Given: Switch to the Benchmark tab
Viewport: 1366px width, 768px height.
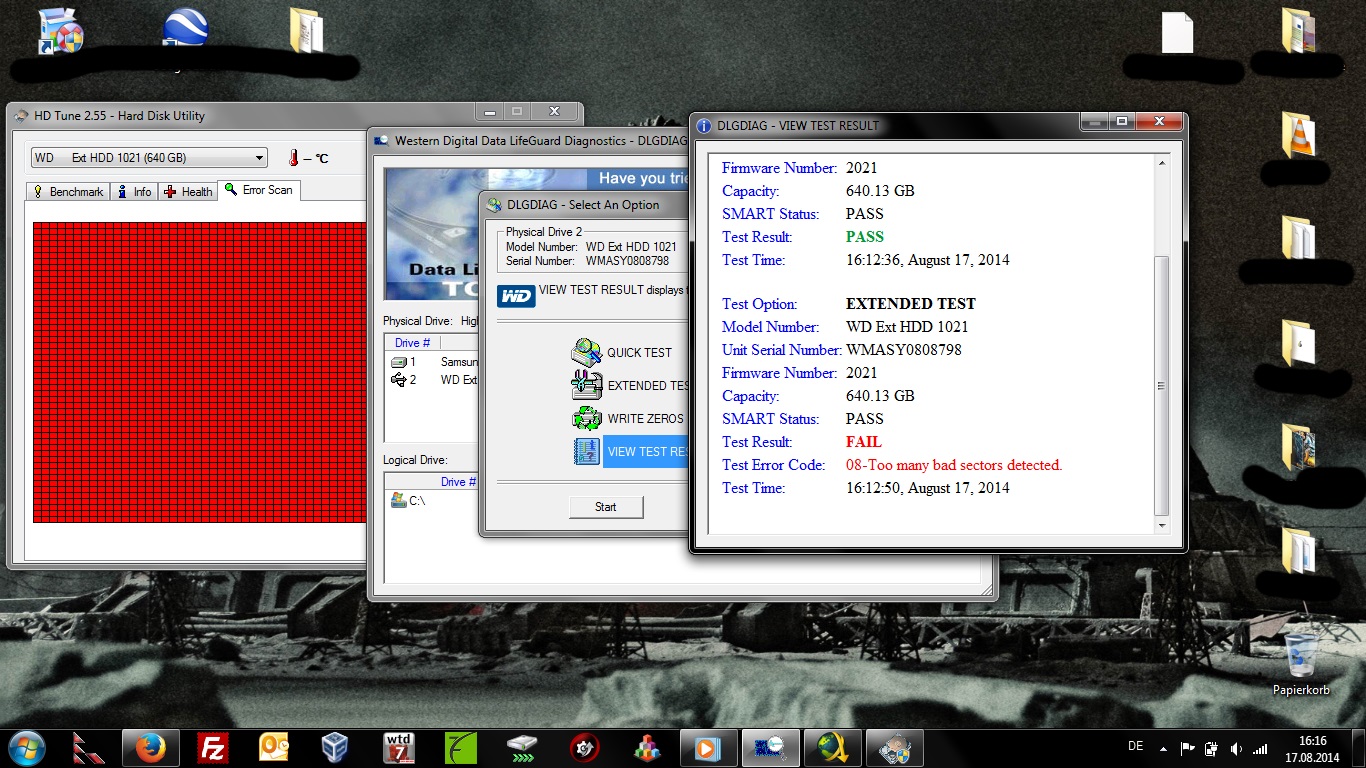Looking at the screenshot, I should pyautogui.click(x=67, y=191).
